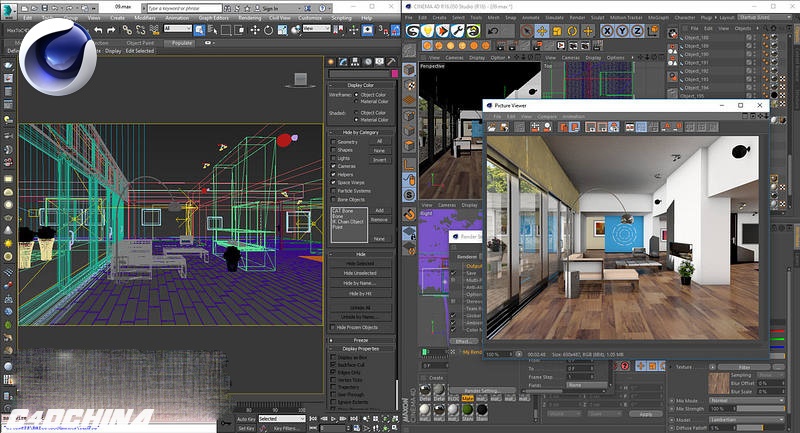Screen dimensions: 800x433
Task: Click the Redo arrow in 3ds Max toolbar
Action: tap(111, 31)
